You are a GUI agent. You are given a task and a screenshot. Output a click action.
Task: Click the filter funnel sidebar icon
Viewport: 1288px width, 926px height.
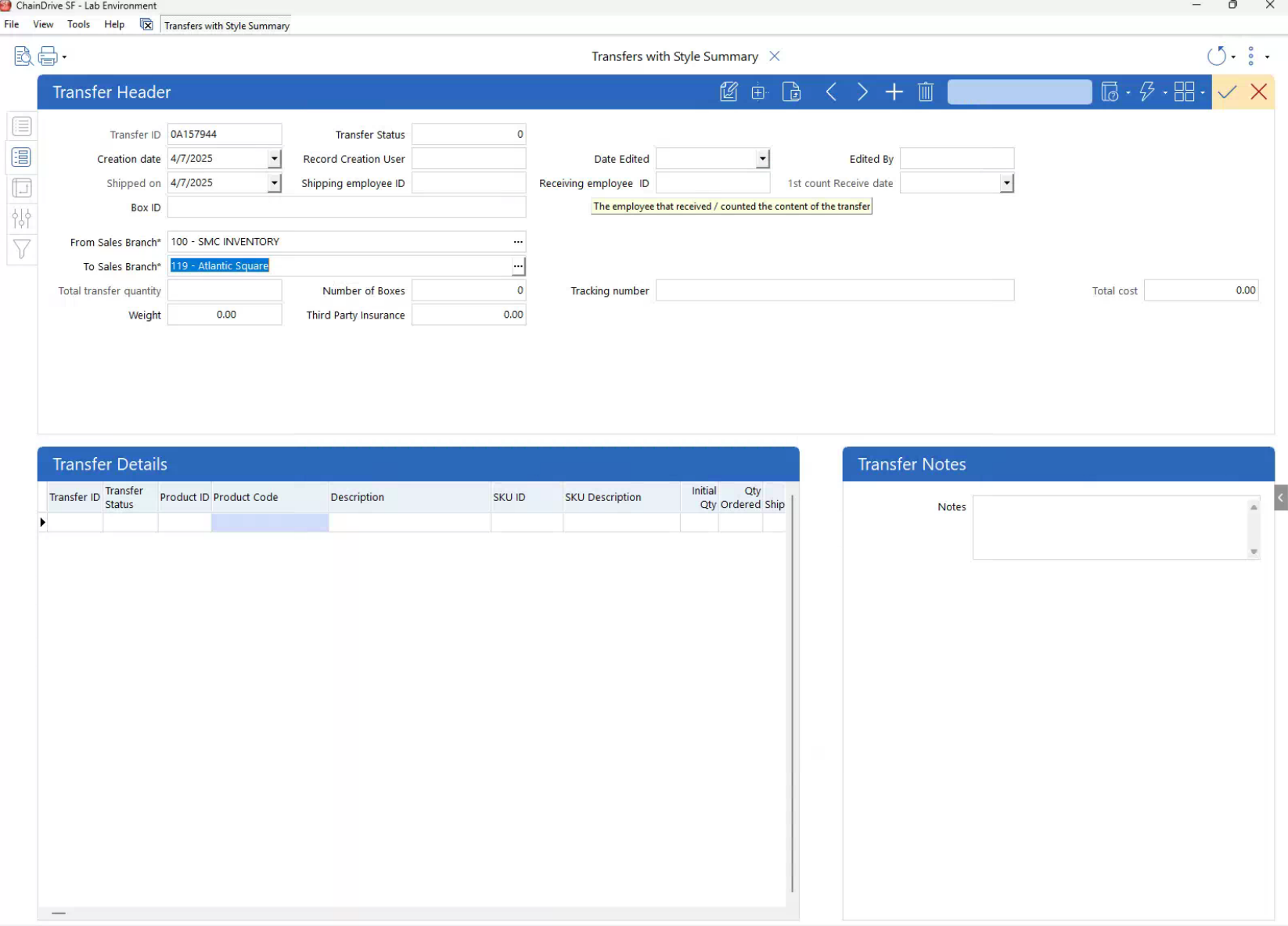click(x=22, y=249)
